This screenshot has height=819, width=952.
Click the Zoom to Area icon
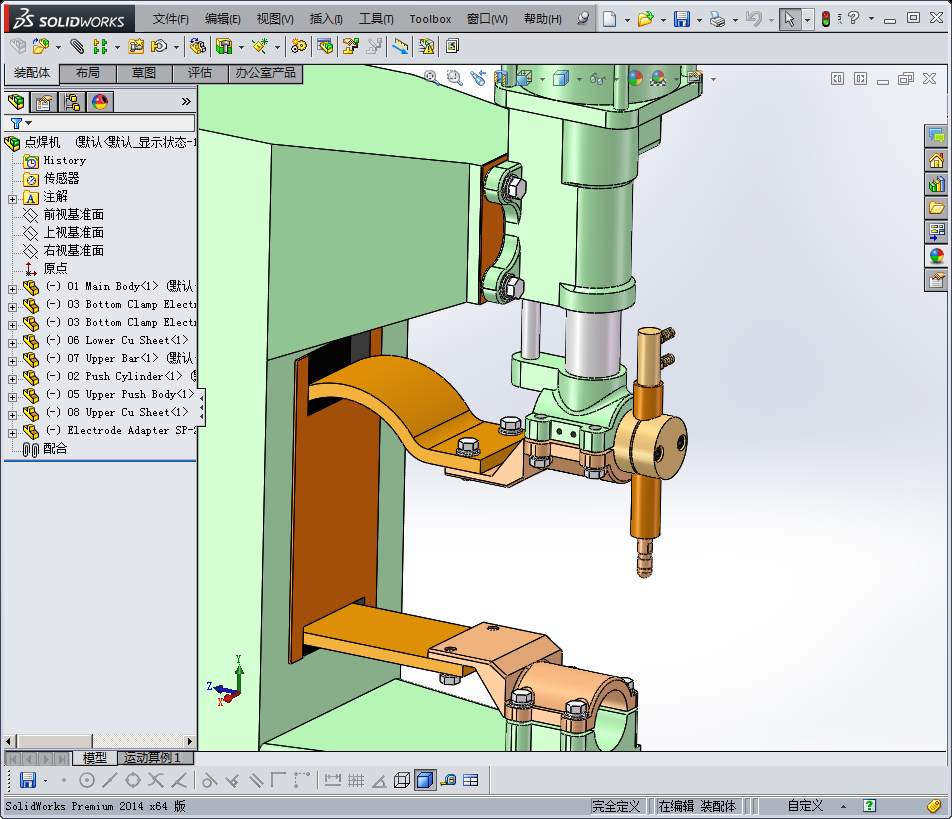pyautogui.click(x=454, y=78)
